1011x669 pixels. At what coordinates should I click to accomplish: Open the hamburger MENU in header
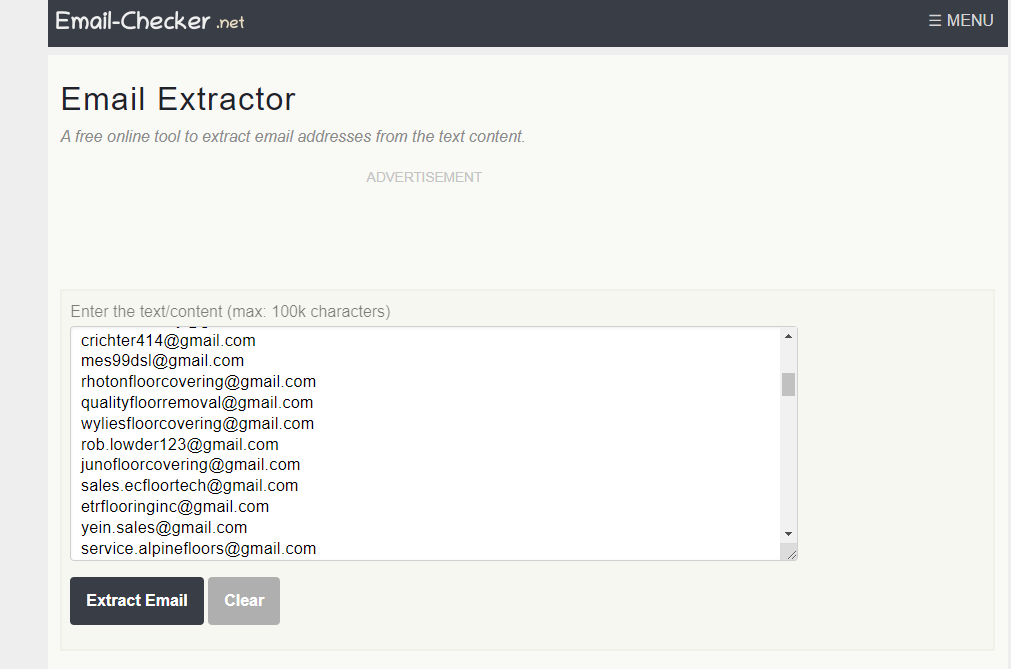coord(960,20)
